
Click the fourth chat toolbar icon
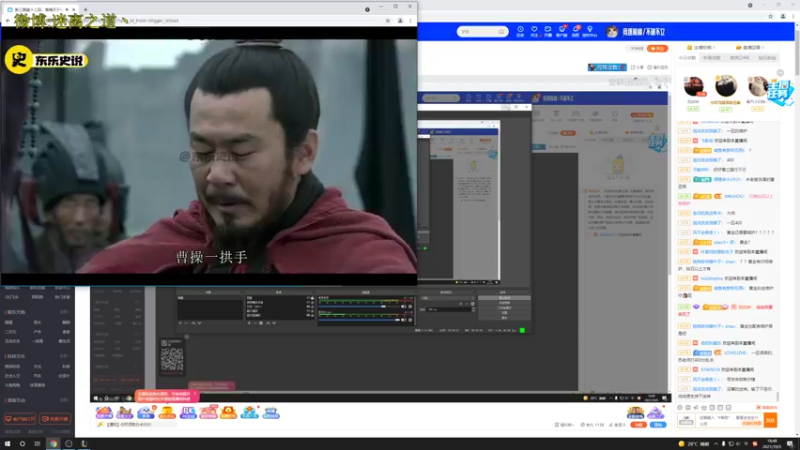tap(704, 408)
